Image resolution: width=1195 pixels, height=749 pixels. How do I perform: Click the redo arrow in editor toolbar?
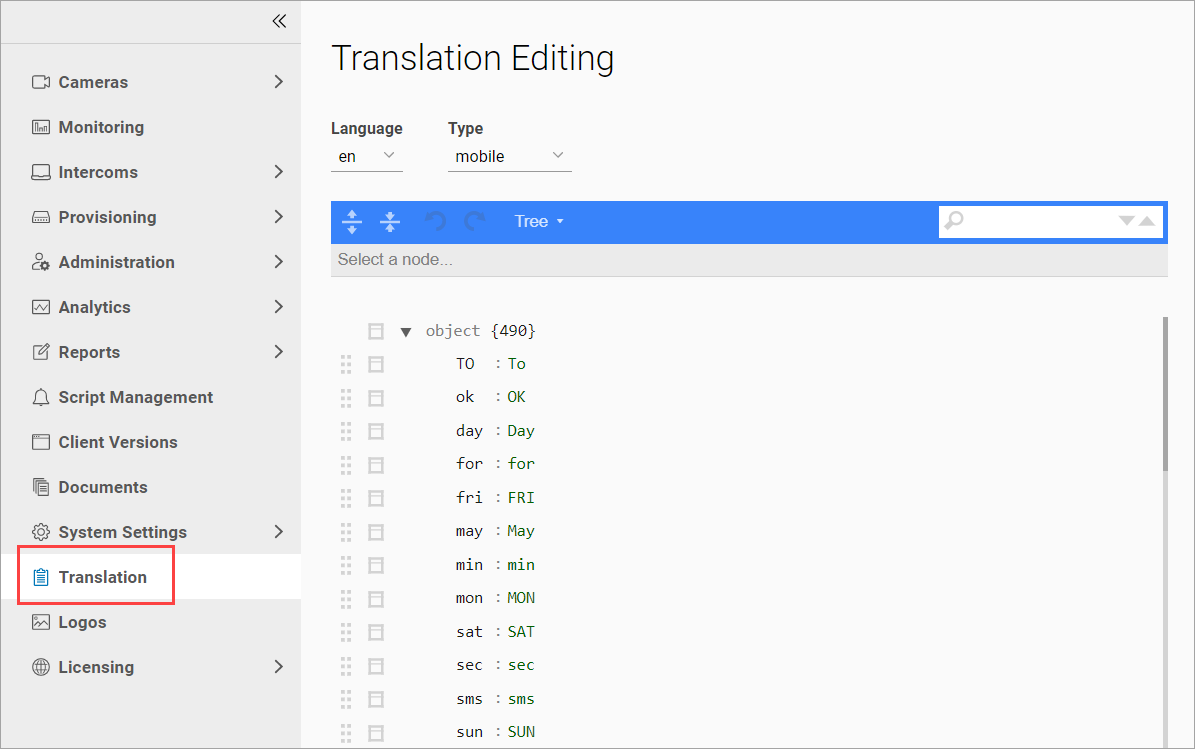pyautogui.click(x=475, y=221)
